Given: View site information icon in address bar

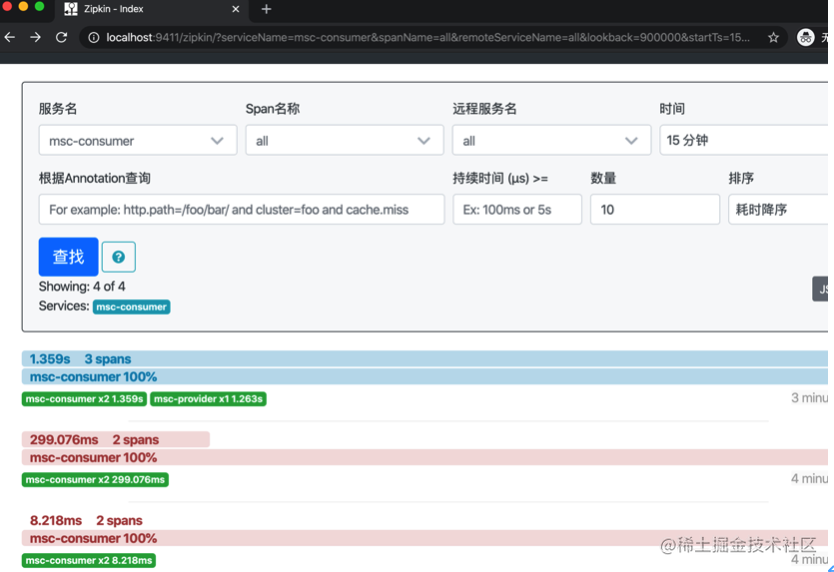Looking at the screenshot, I should [x=94, y=38].
